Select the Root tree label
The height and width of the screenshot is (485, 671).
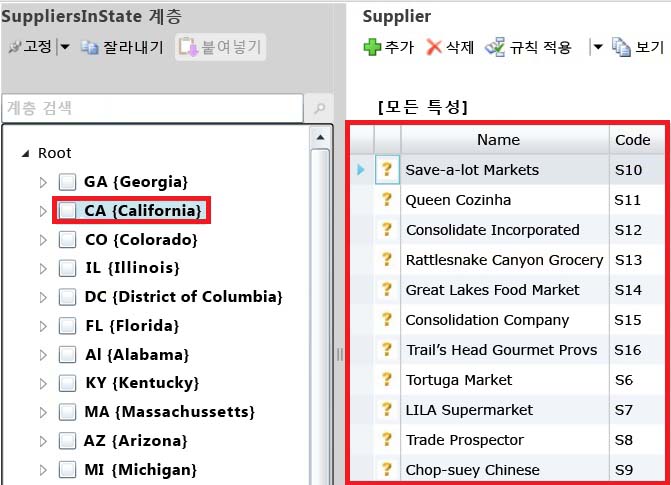(54, 153)
